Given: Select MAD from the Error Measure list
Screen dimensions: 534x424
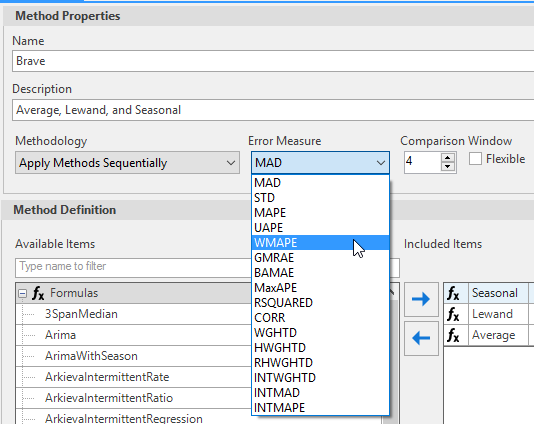Looking at the screenshot, I should point(320,183).
